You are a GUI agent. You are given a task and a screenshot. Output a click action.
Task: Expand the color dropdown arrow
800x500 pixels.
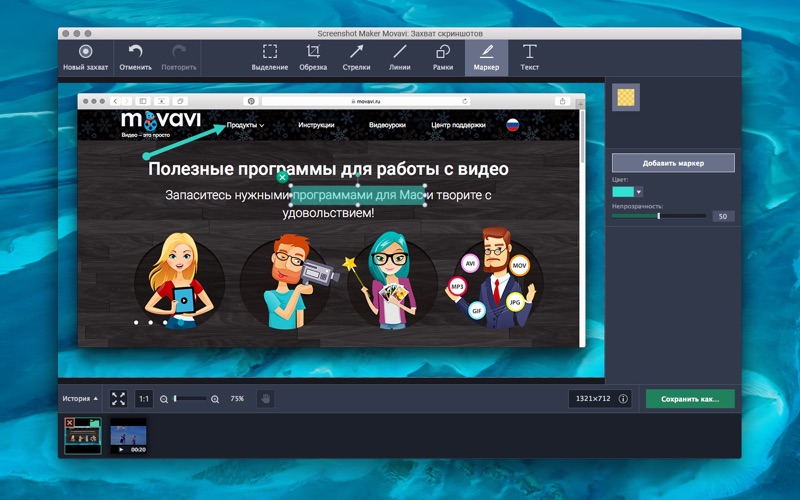coord(639,192)
